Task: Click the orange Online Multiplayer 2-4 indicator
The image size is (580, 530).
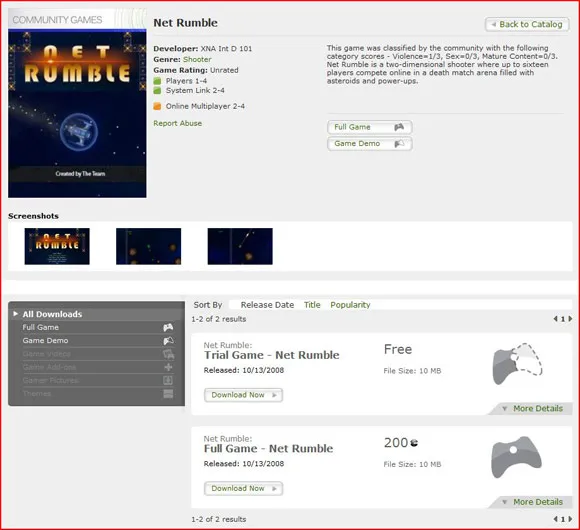Action: pos(157,107)
